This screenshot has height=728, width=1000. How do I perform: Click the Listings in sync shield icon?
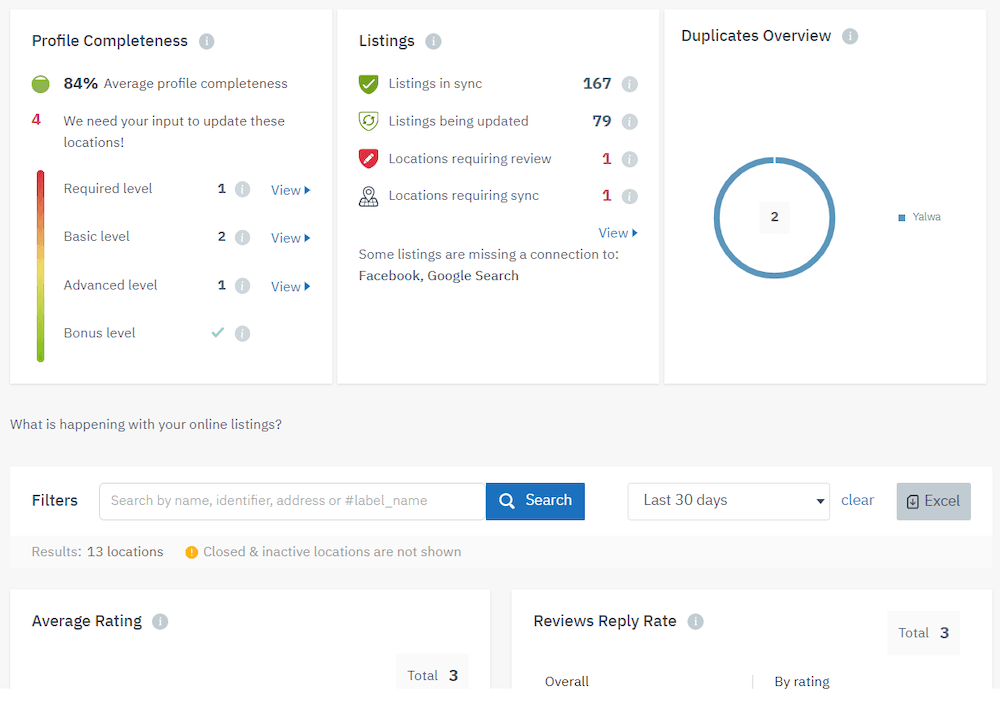pyautogui.click(x=368, y=84)
